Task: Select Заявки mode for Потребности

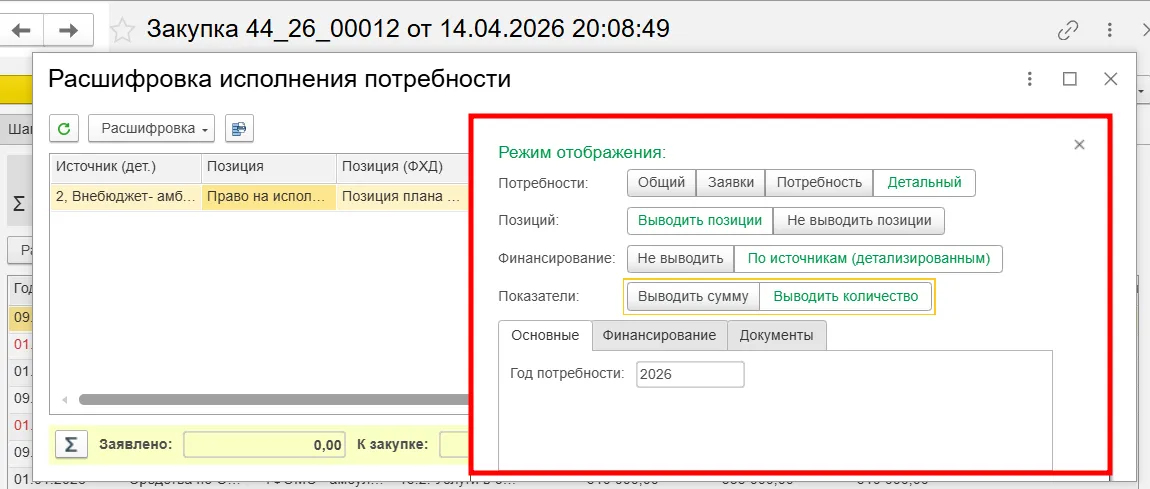Action: [x=730, y=183]
